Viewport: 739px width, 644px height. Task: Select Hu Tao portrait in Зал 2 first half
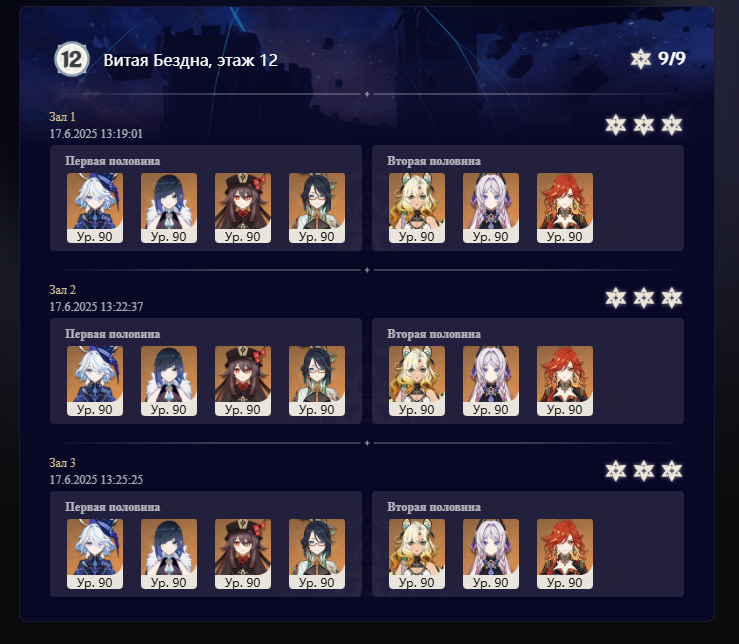click(x=243, y=381)
